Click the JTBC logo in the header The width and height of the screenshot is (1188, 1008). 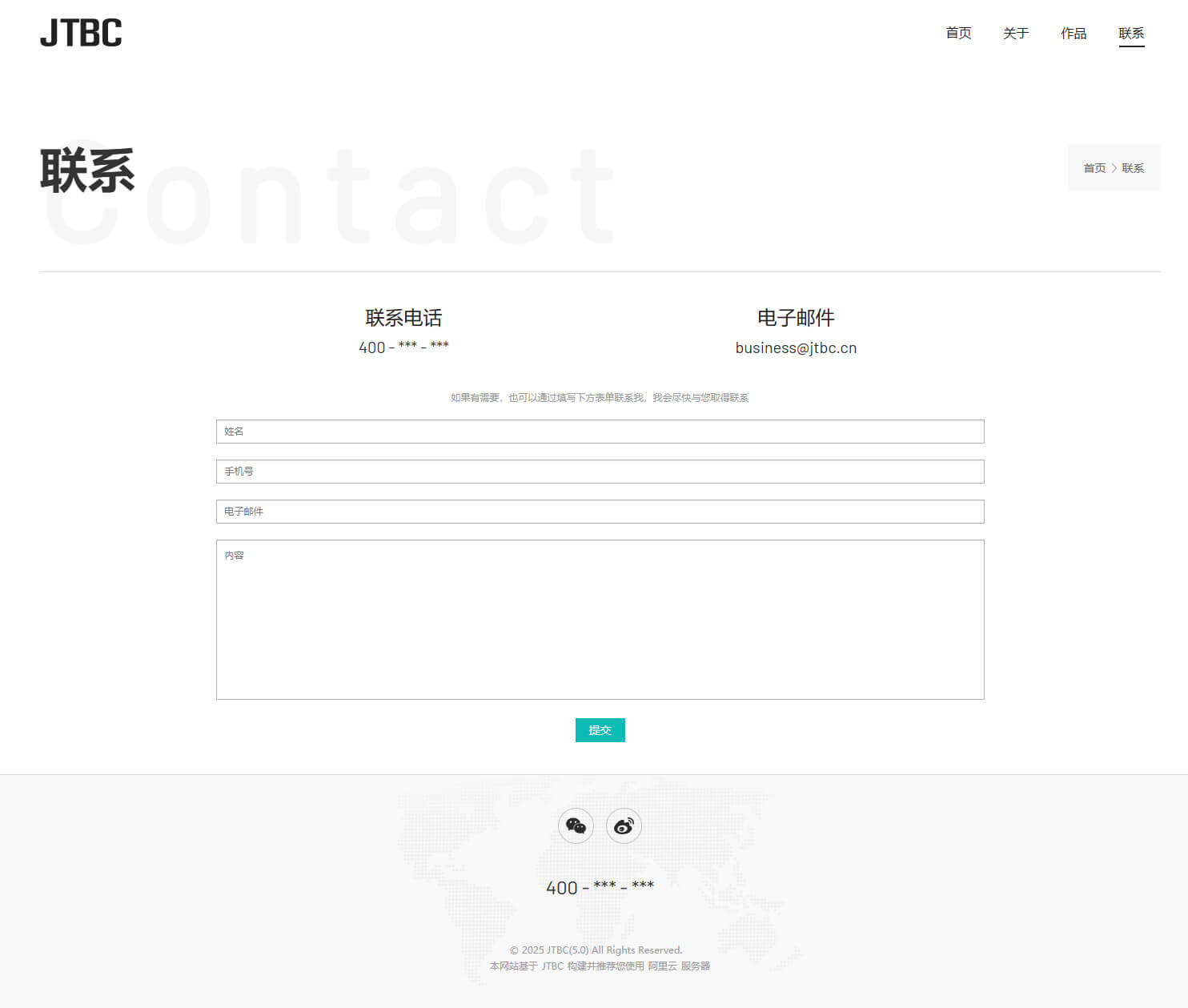click(x=81, y=33)
